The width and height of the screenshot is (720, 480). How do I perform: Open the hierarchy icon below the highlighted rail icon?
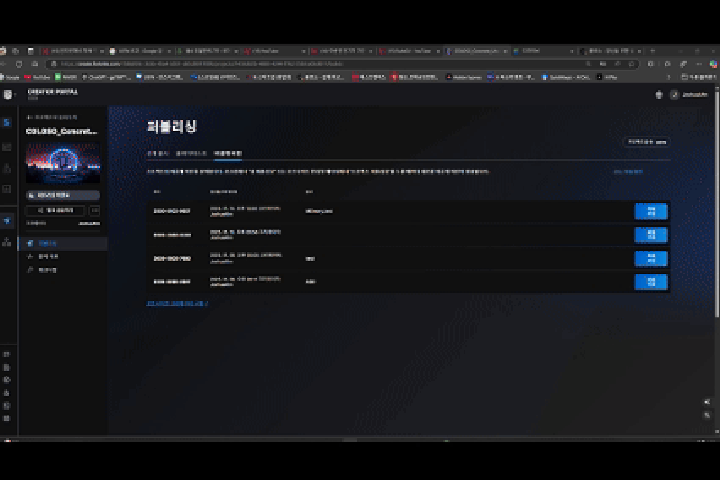(7, 242)
